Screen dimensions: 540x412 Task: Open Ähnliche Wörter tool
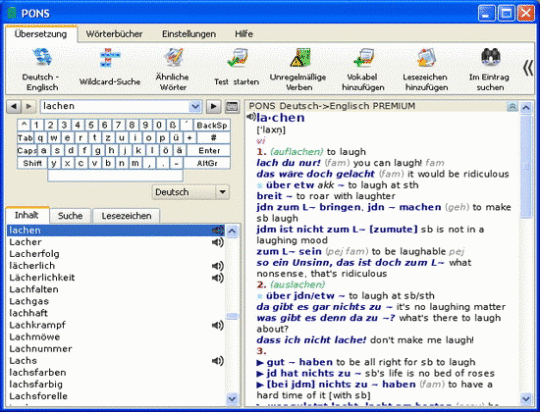tap(173, 57)
